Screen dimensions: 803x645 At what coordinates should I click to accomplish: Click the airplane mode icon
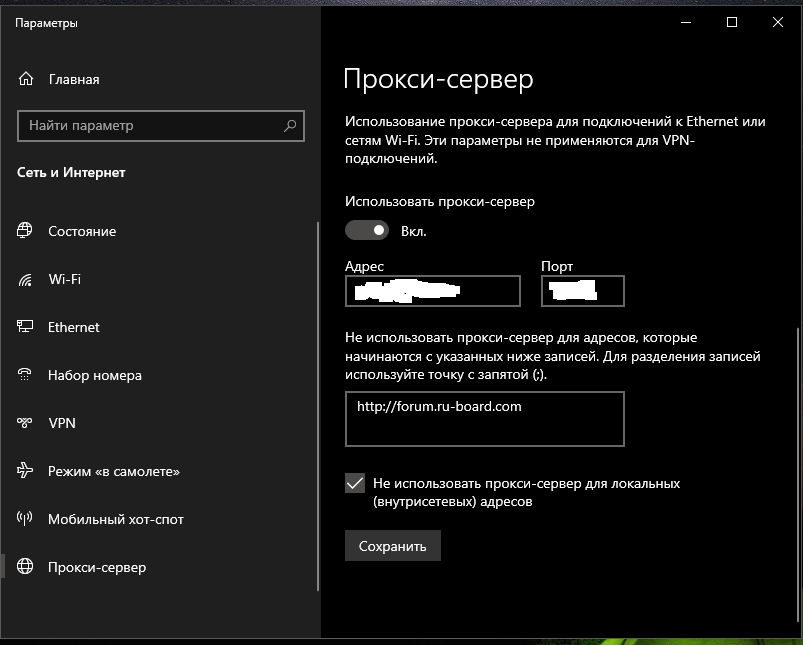pyautogui.click(x=26, y=471)
